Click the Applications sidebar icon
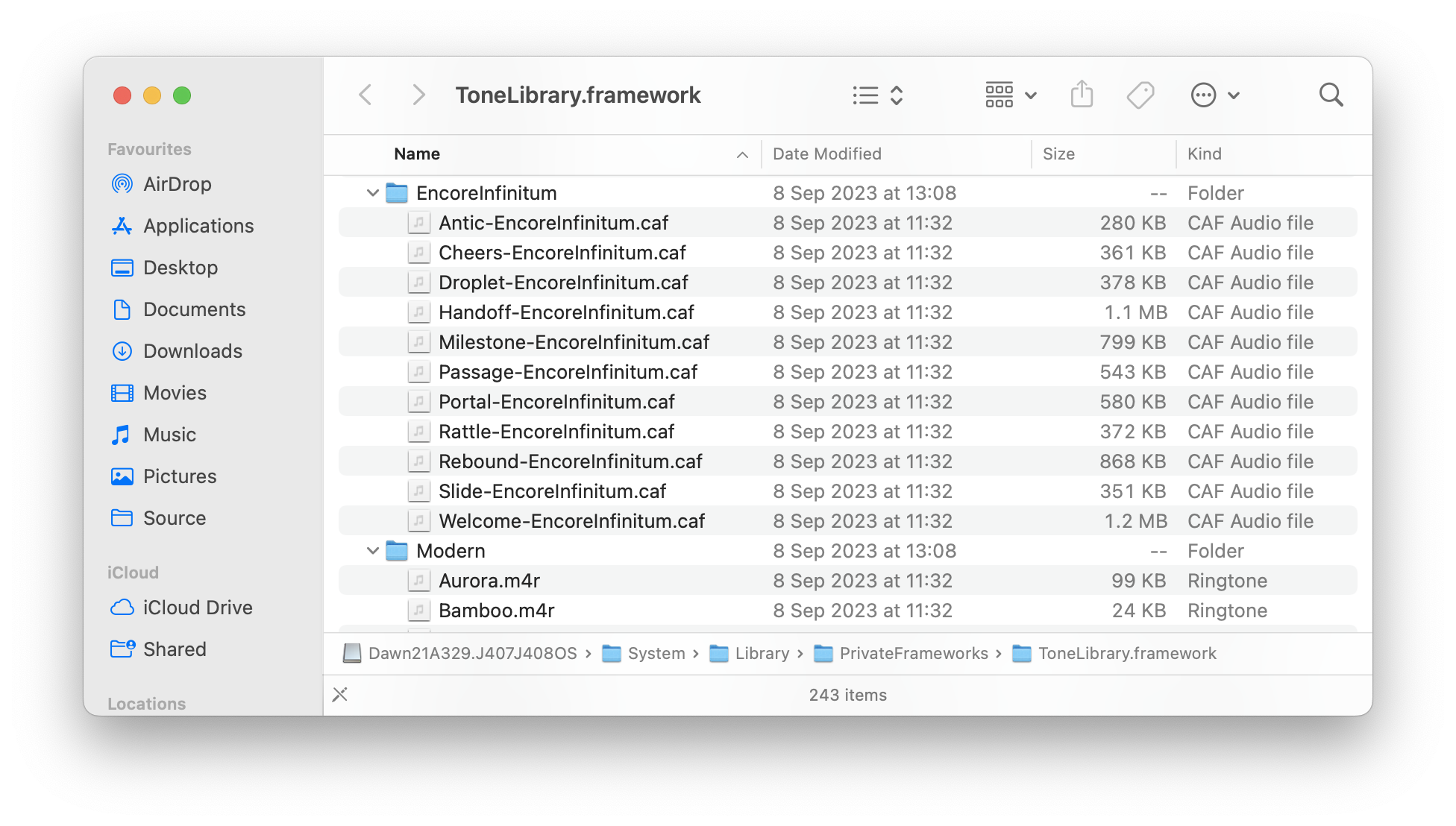Screen dimensions: 1456x826 pos(122,226)
